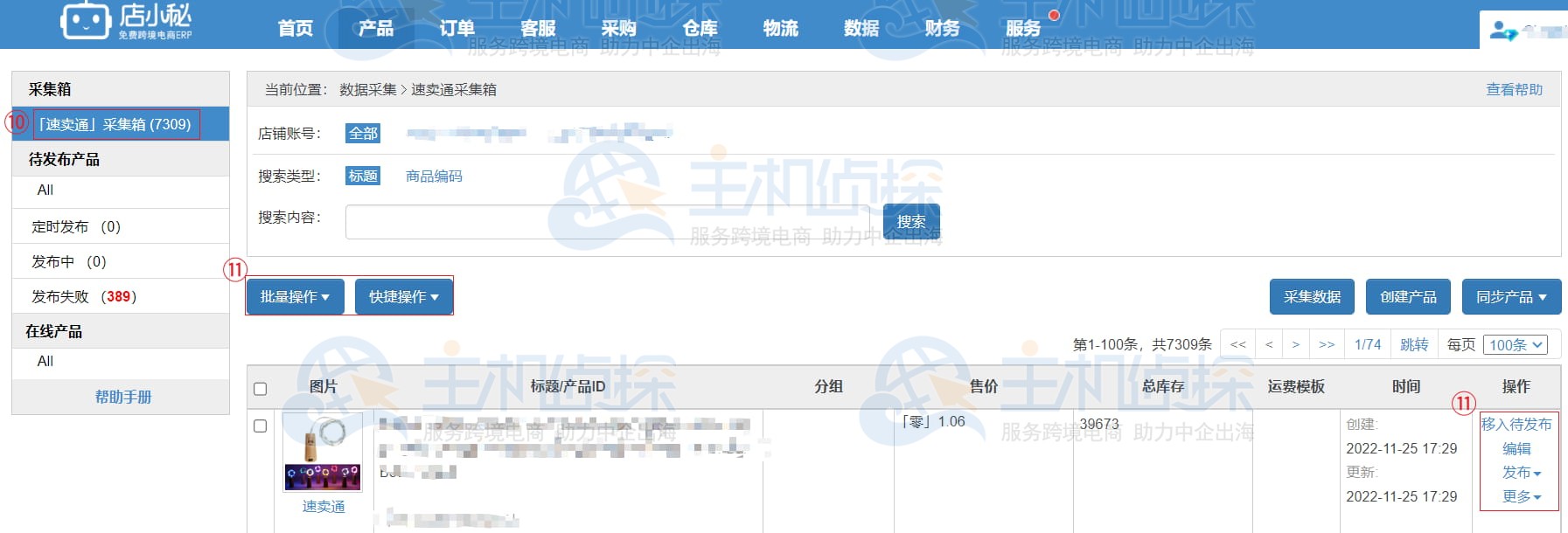This screenshot has height=533, width=1568.
Task: Open 发布中 (0) list
Action: click(69, 261)
